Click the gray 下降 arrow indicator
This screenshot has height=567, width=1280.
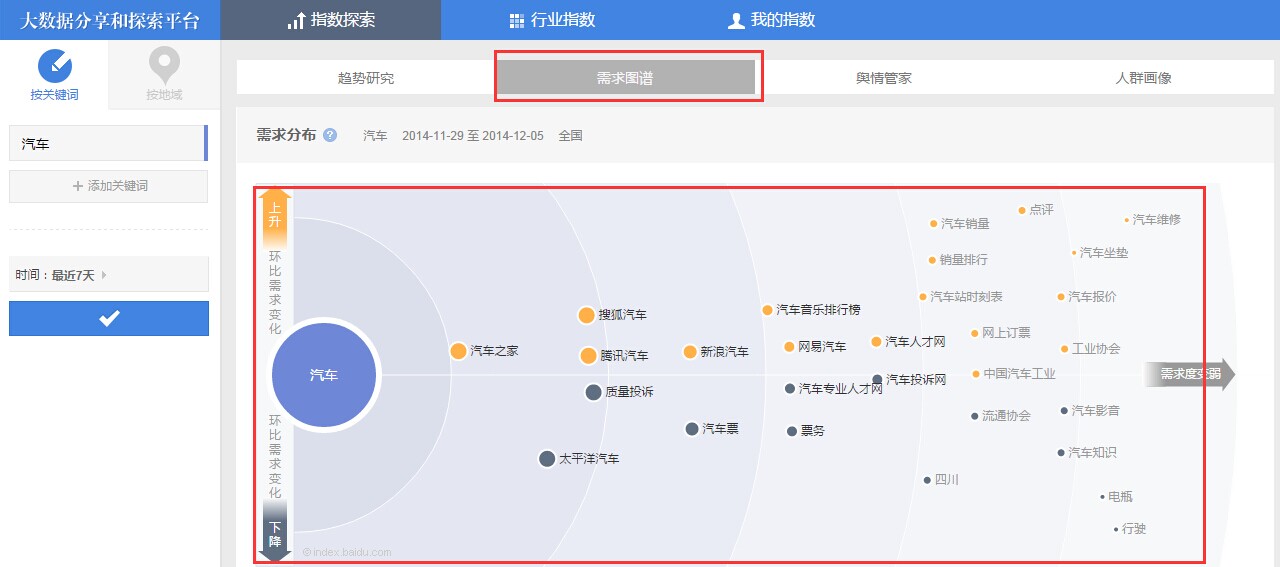coord(275,529)
